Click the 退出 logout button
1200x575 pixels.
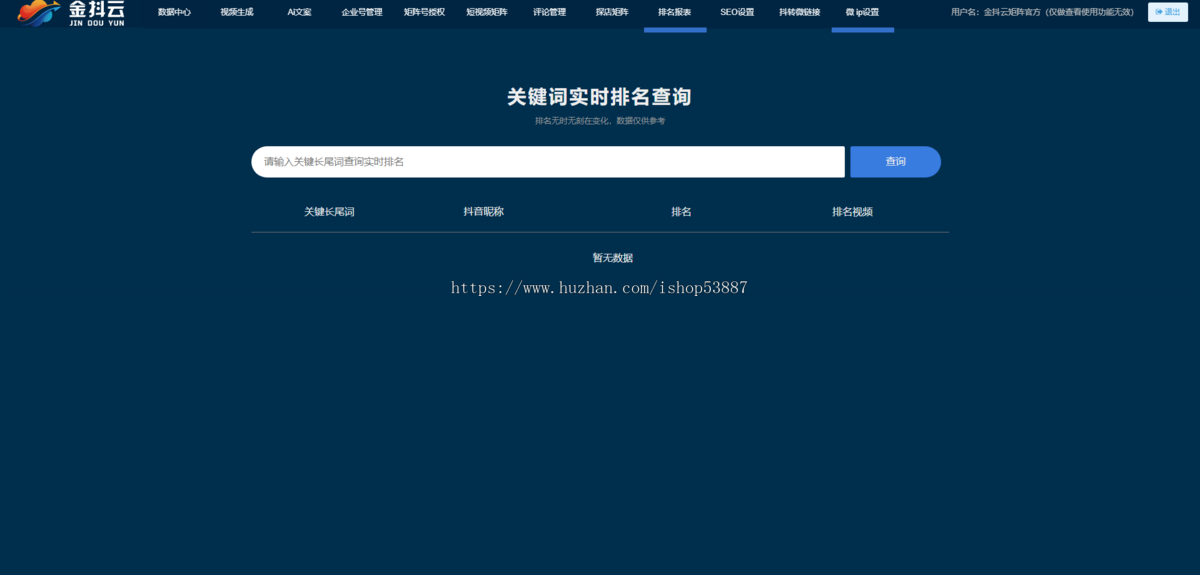(x=1167, y=12)
